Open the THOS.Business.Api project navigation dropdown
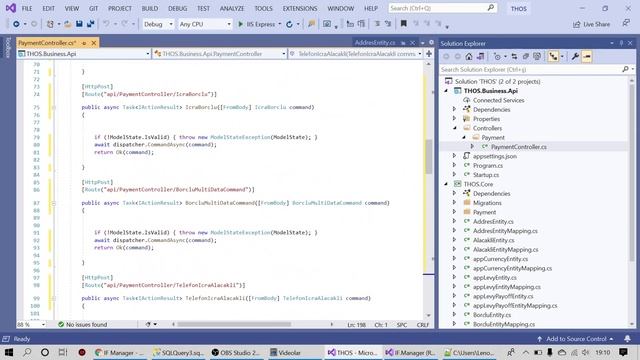Screen dimensions: 640x360 point(84,54)
